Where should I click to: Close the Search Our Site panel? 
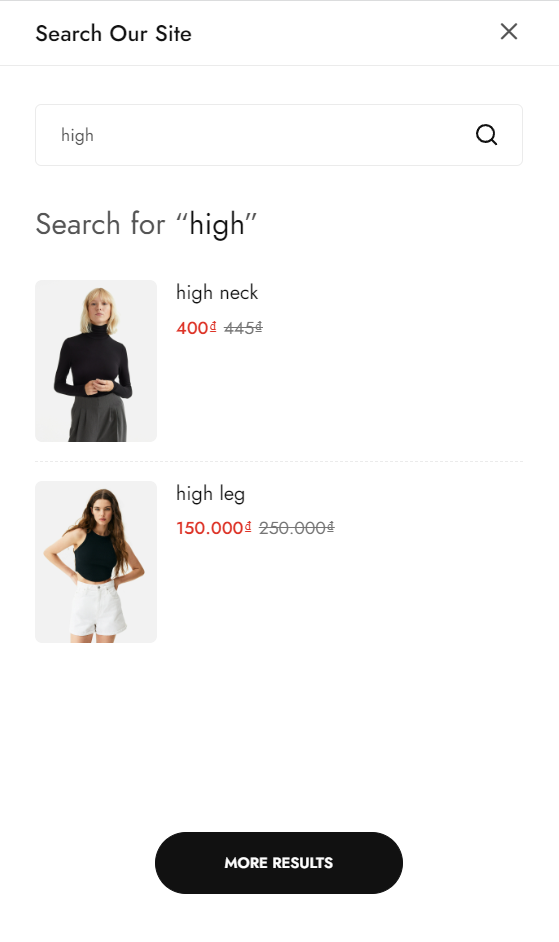click(509, 32)
